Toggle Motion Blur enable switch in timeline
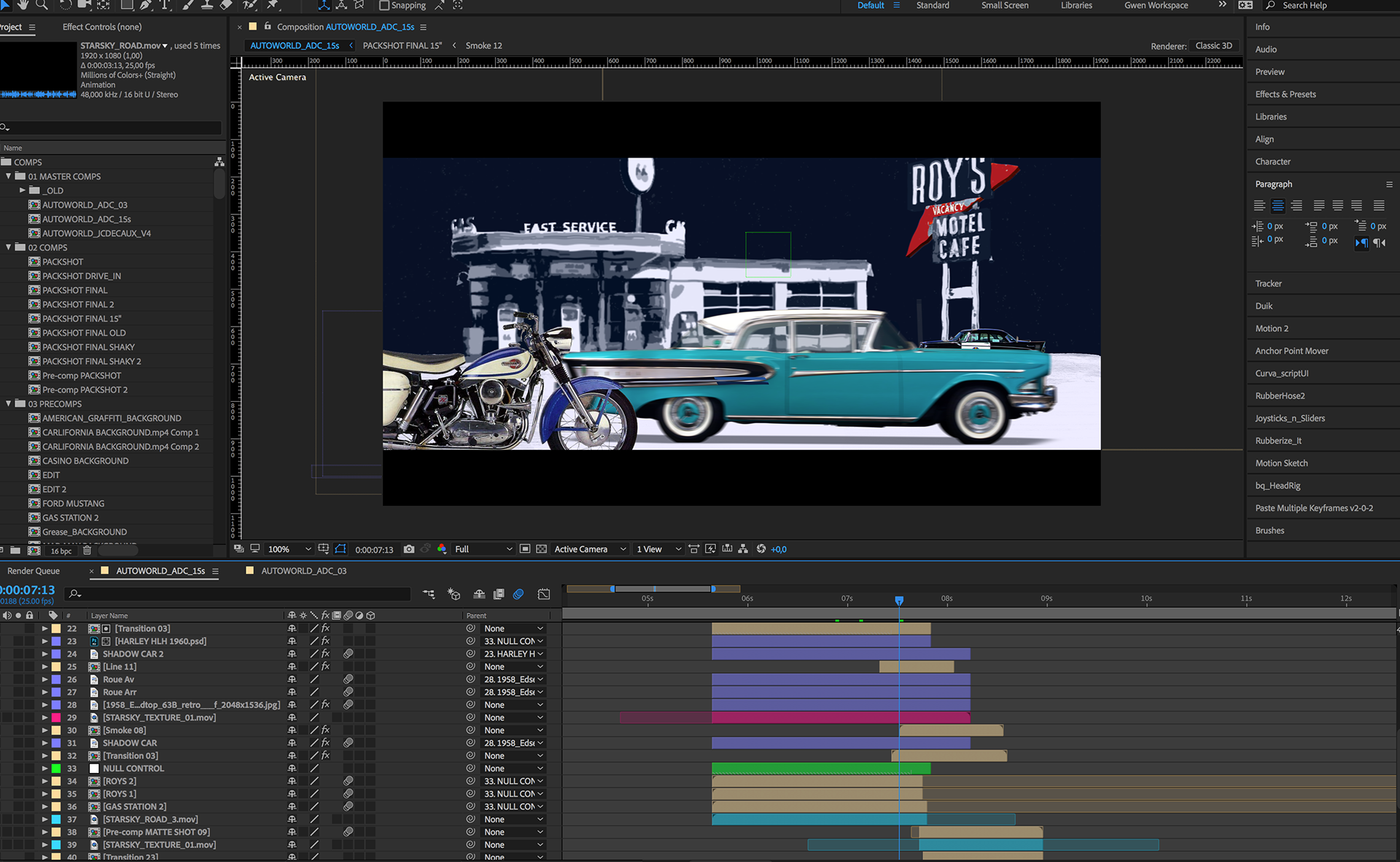The width and height of the screenshot is (1400, 862). tap(518, 594)
